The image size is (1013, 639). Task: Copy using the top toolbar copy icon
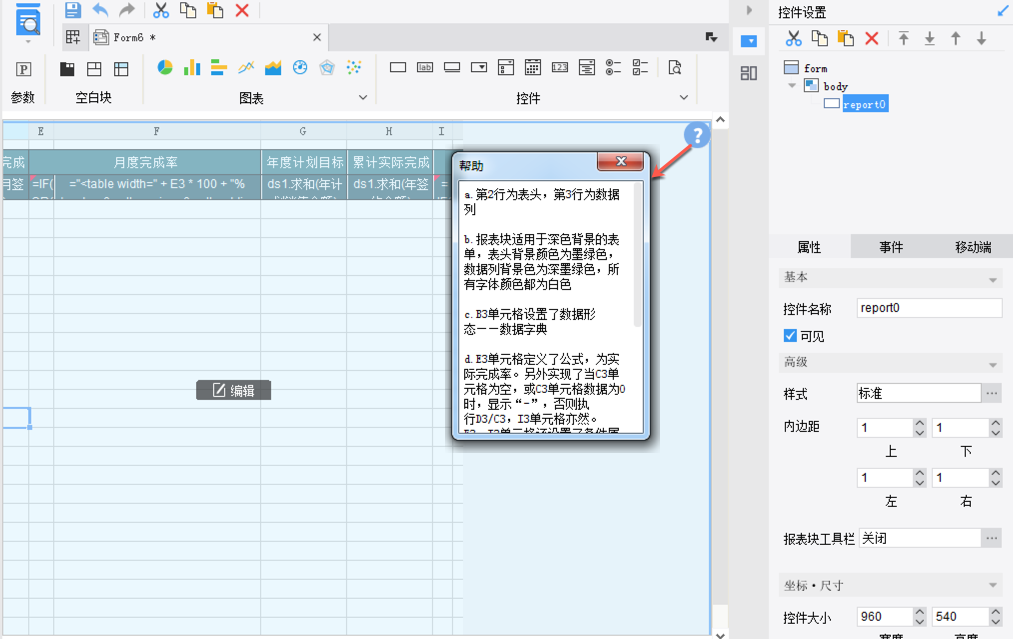(x=187, y=10)
